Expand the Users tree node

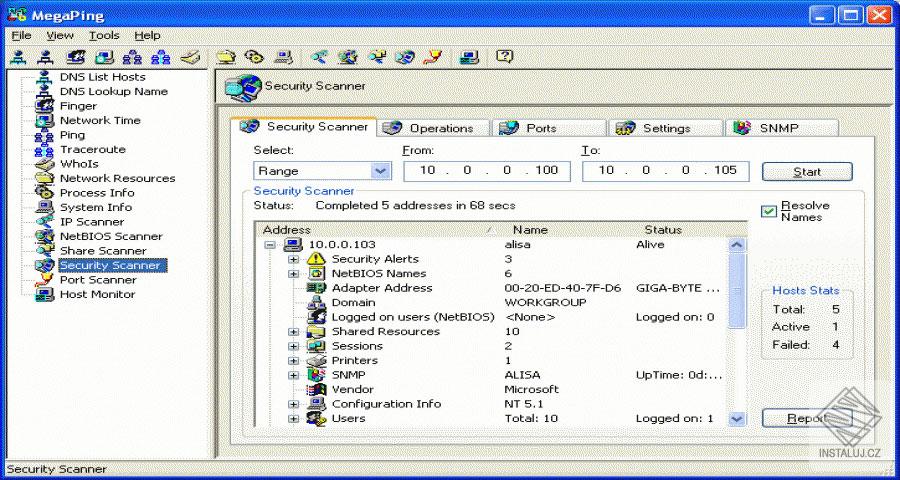tap(293, 419)
